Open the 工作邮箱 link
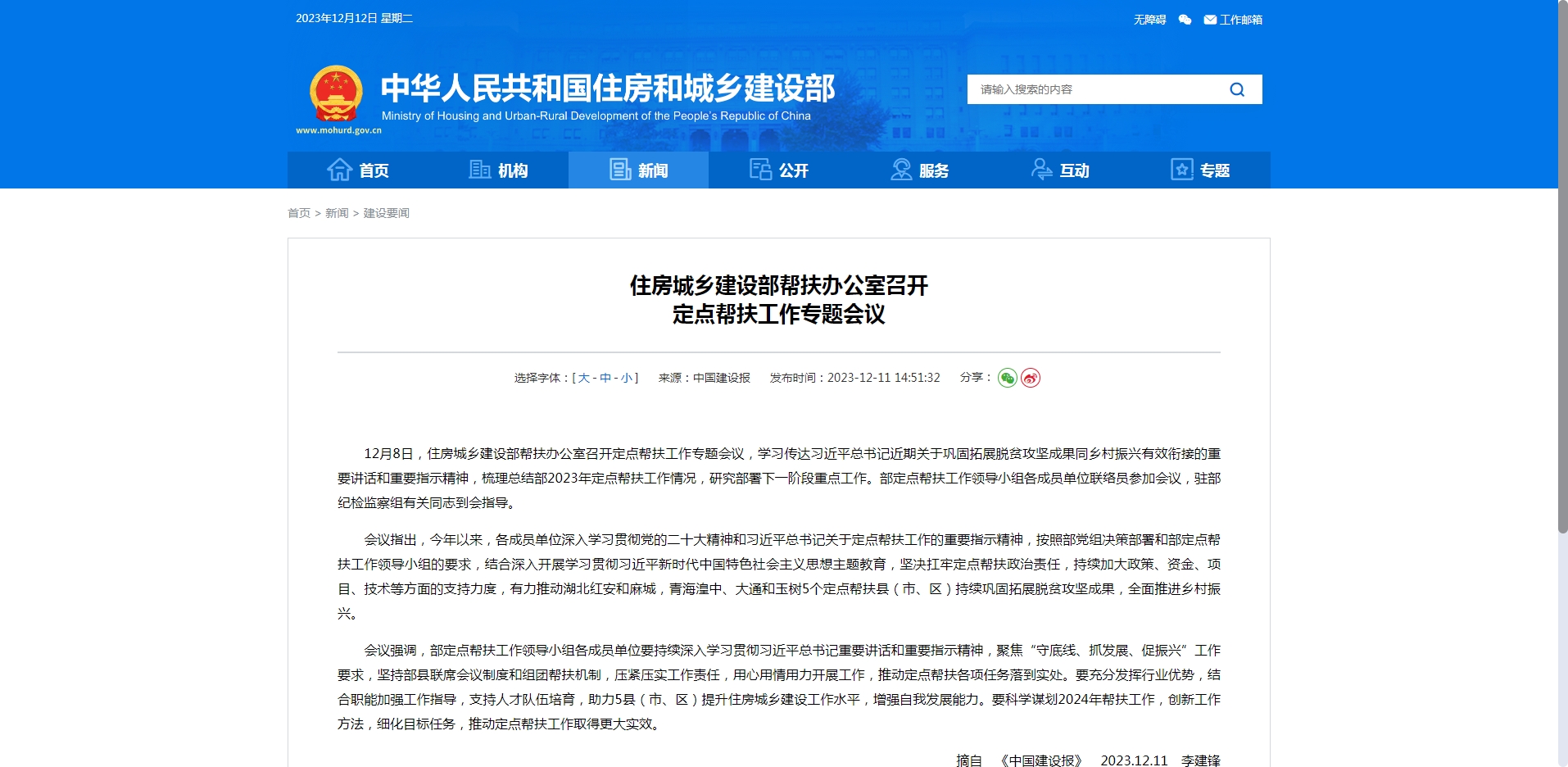 pos(1240,20)
